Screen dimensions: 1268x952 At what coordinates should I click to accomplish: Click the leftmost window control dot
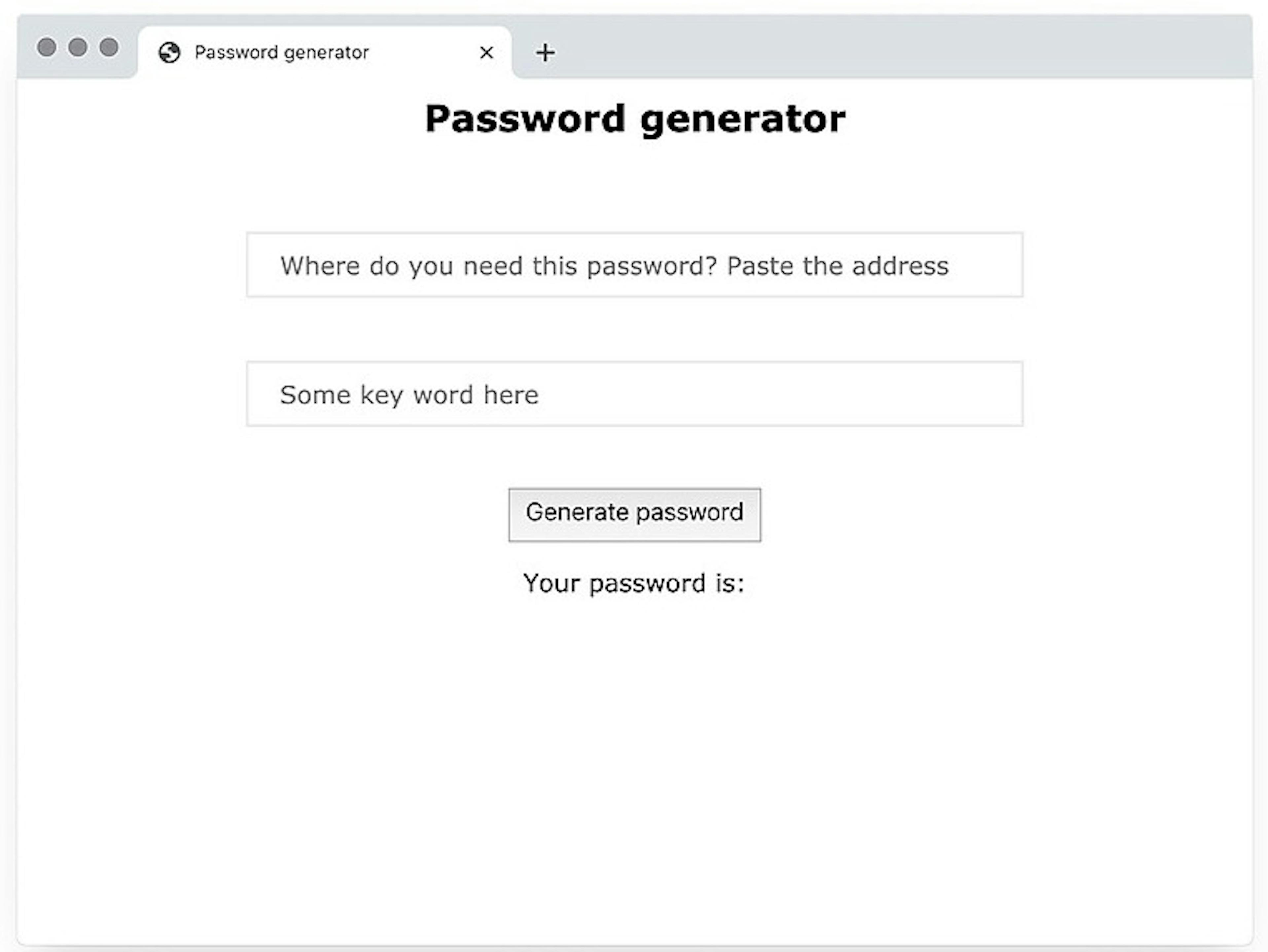click(x=48, y=48)
